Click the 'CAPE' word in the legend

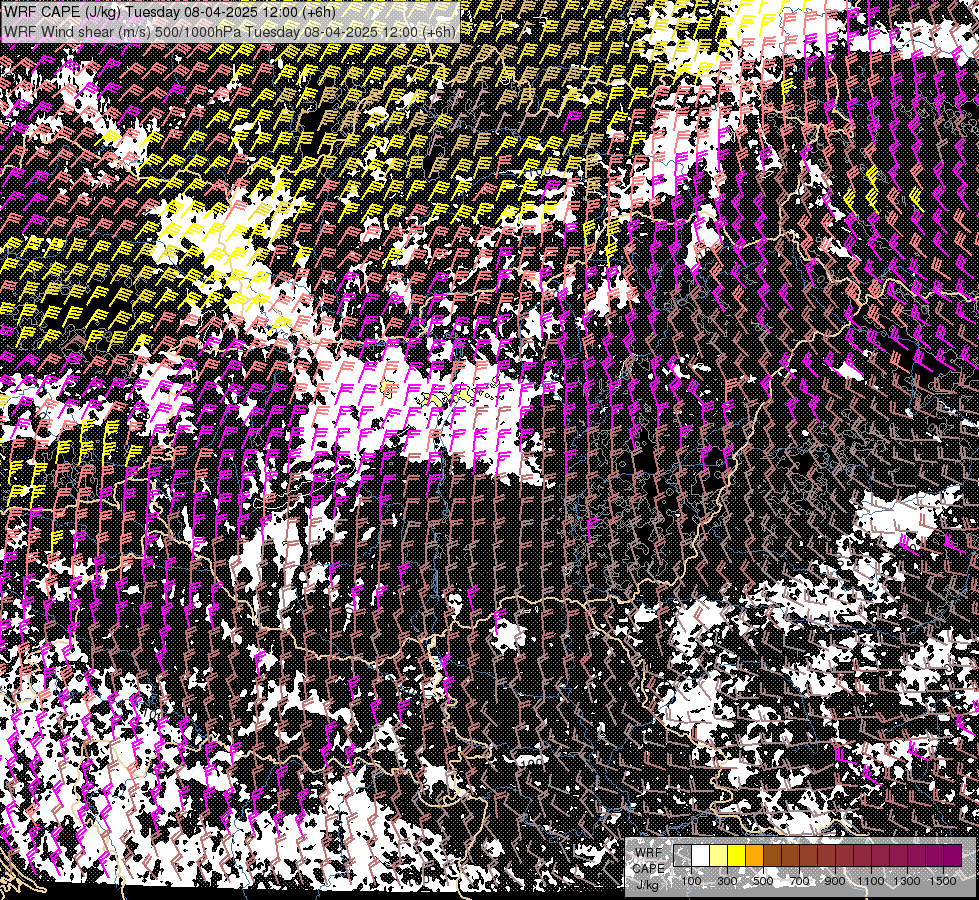pyautogui.click(x=648, y=868)
